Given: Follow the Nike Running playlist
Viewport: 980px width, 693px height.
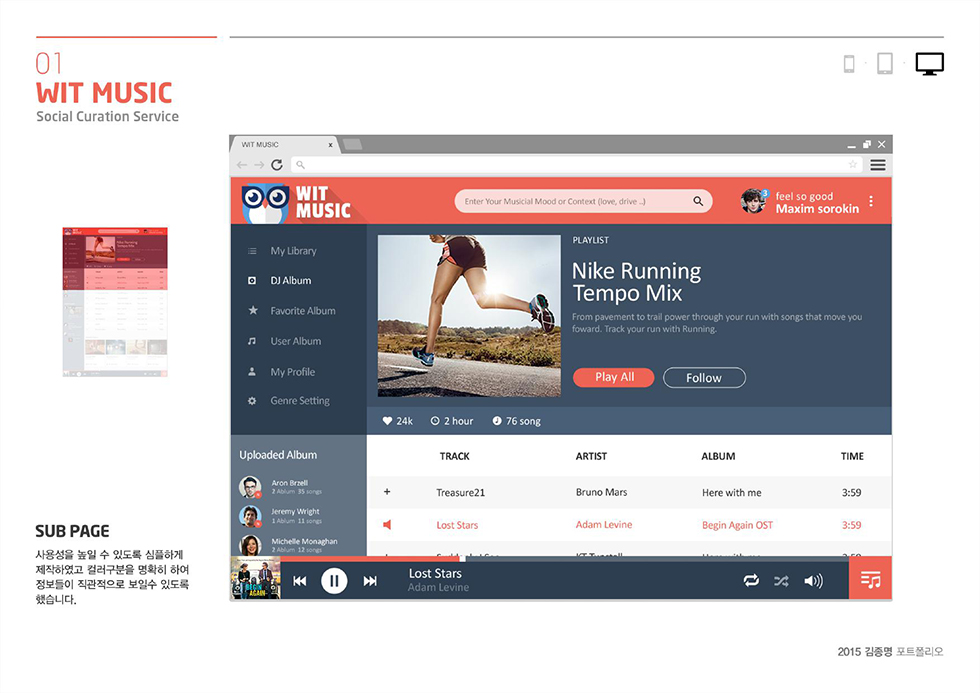Looking at the screenshot, I should tap(704, 378).
